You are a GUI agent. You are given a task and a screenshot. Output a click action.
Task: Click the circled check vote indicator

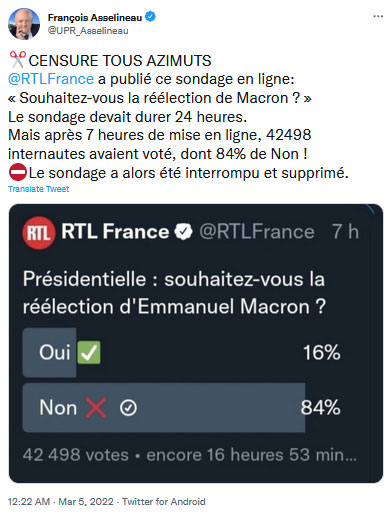click(128, 407)
